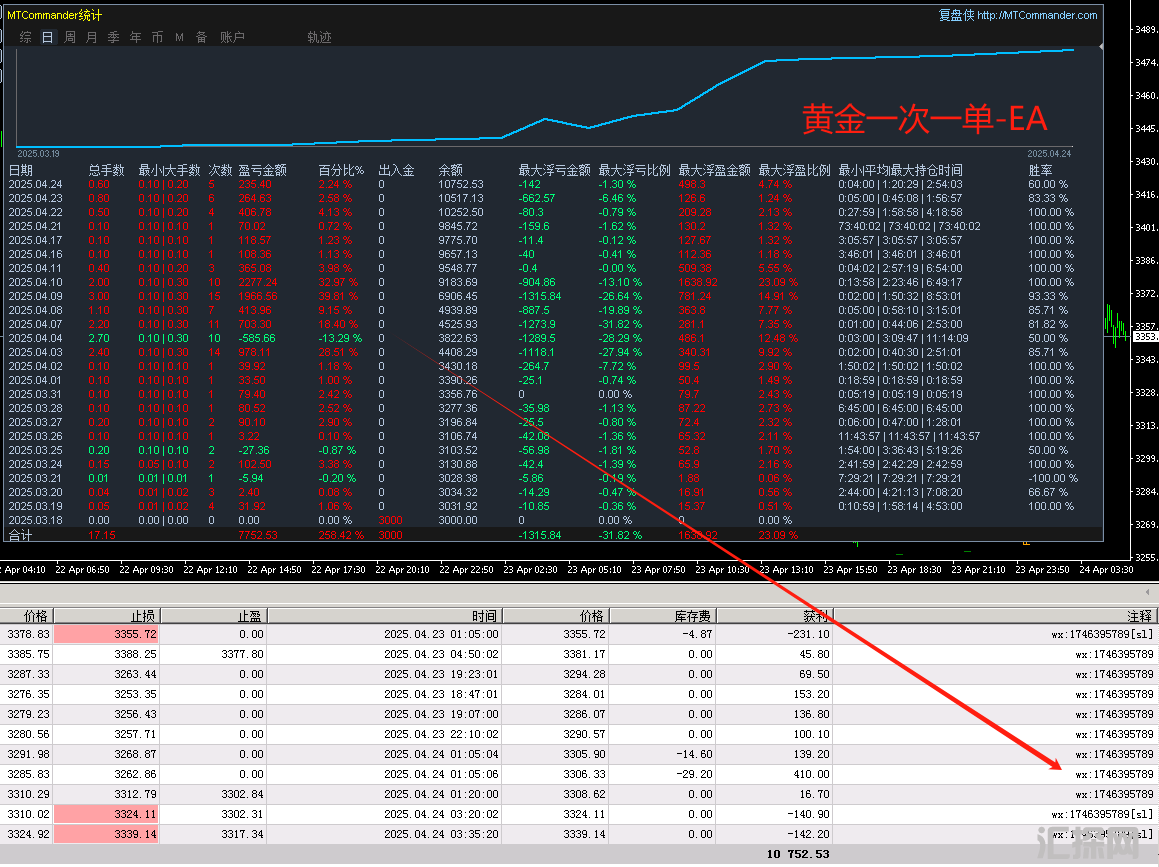
Task: Select the 日 daily statistics tab
Action: coord(47,37)
